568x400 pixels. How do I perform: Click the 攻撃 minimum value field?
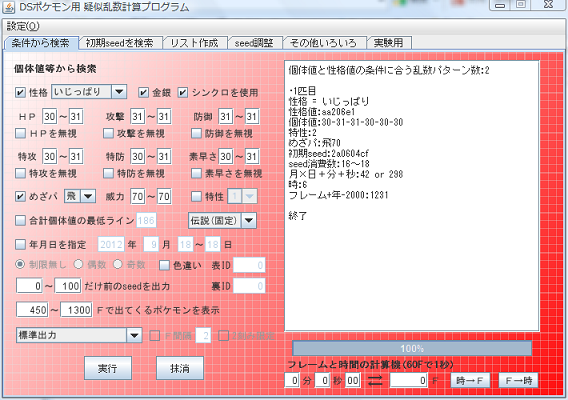pos(137,116)
